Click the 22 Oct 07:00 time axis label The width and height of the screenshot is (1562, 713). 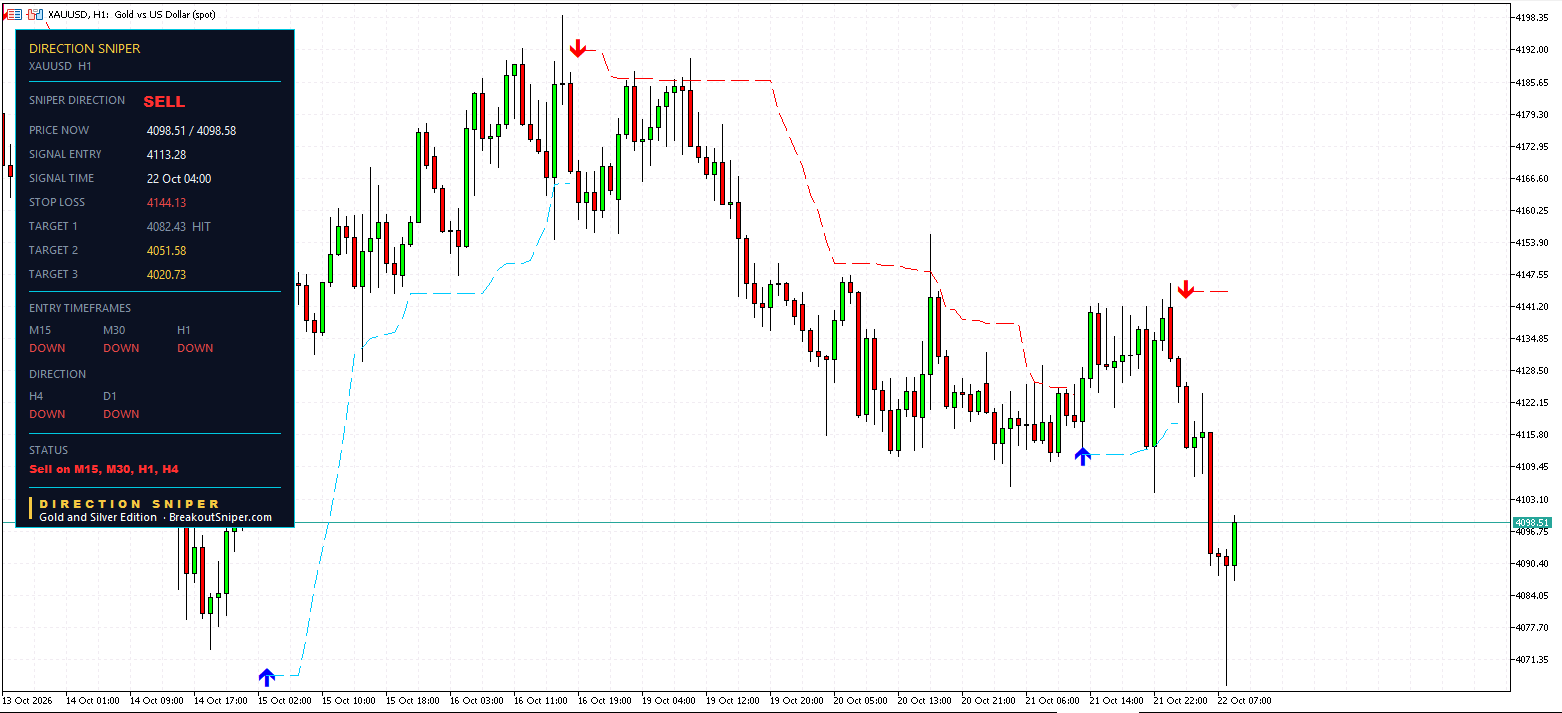(1245, 700)
